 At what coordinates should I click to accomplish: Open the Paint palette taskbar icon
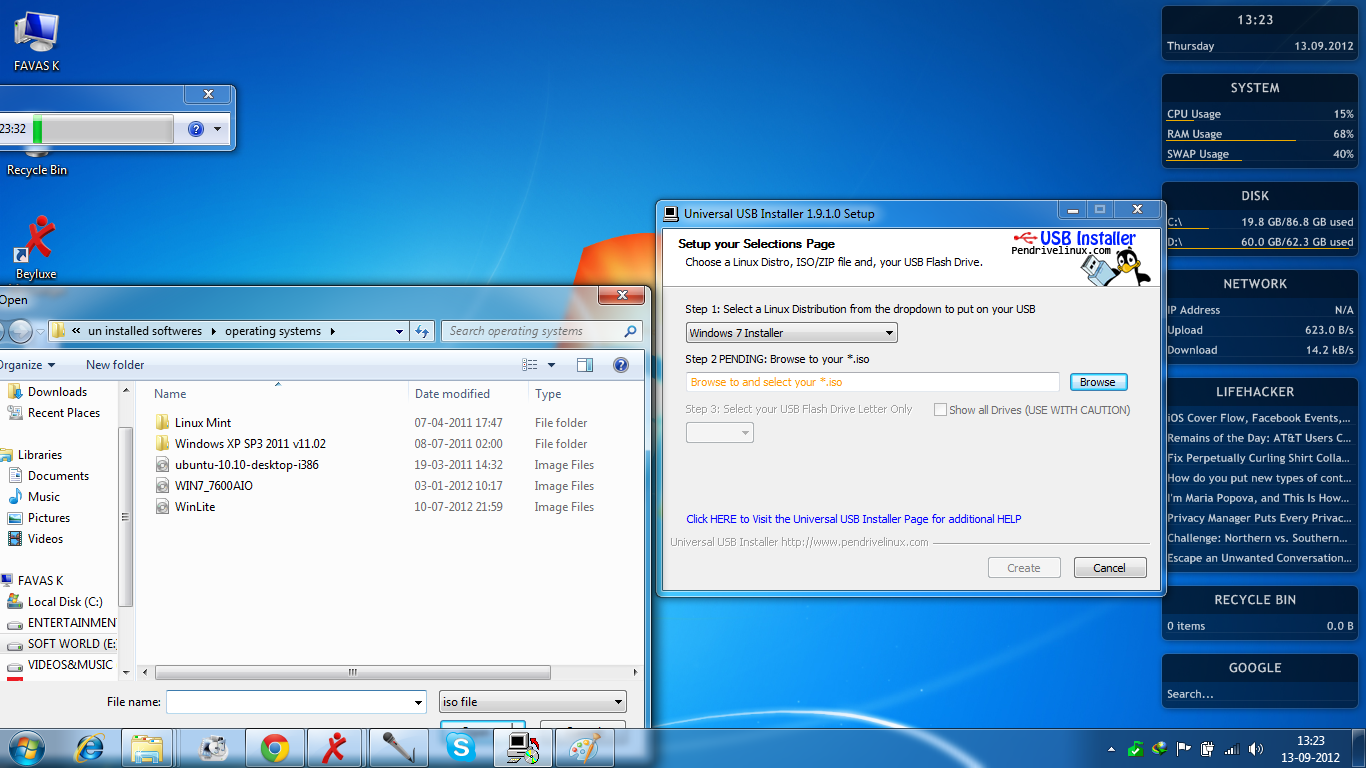pos(584,747)
